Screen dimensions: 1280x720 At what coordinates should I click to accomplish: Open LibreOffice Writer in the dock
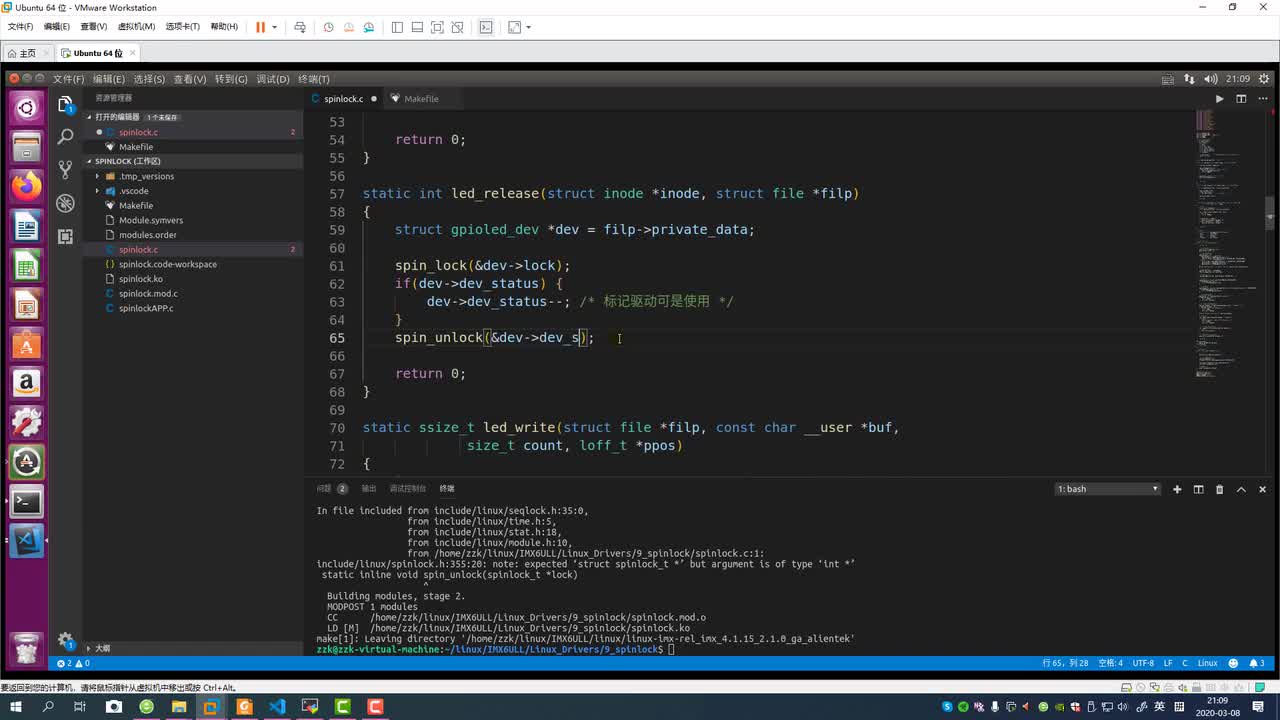(x=27, y=227)
